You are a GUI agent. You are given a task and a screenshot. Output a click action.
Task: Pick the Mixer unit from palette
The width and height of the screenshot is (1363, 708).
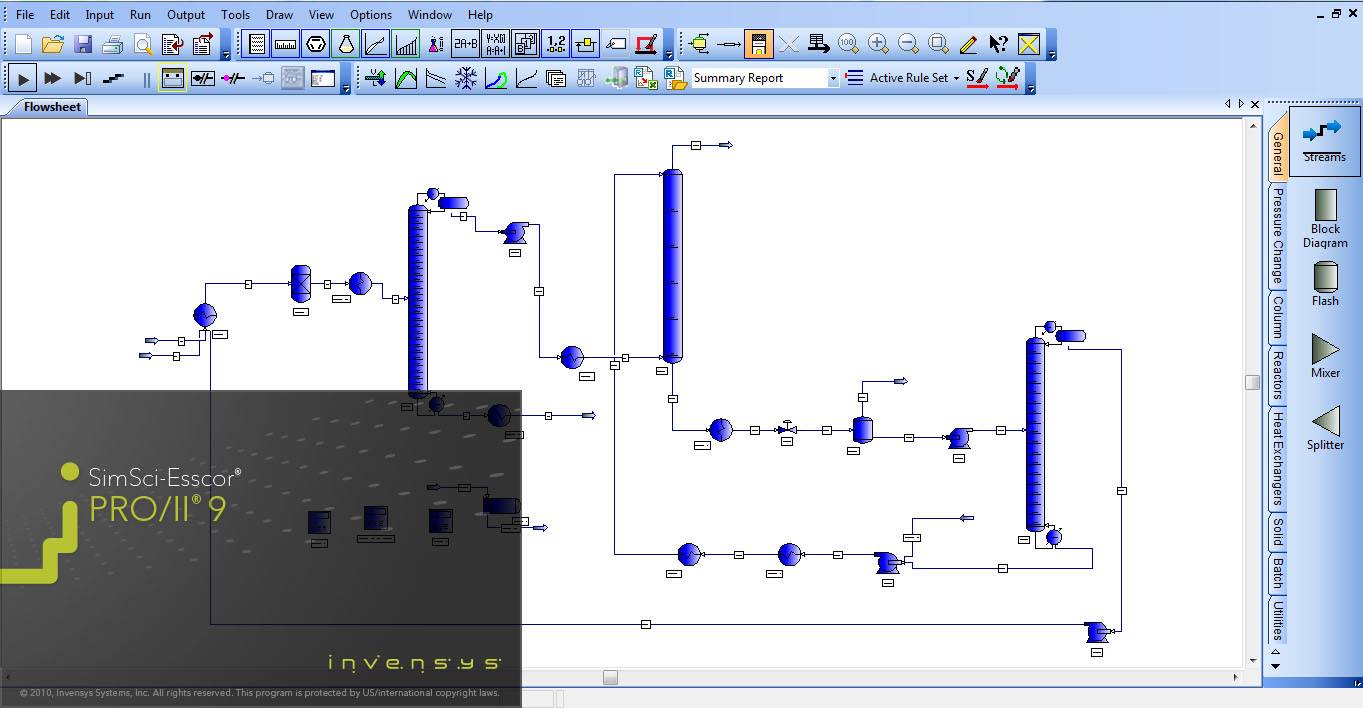pos(1325,356)
